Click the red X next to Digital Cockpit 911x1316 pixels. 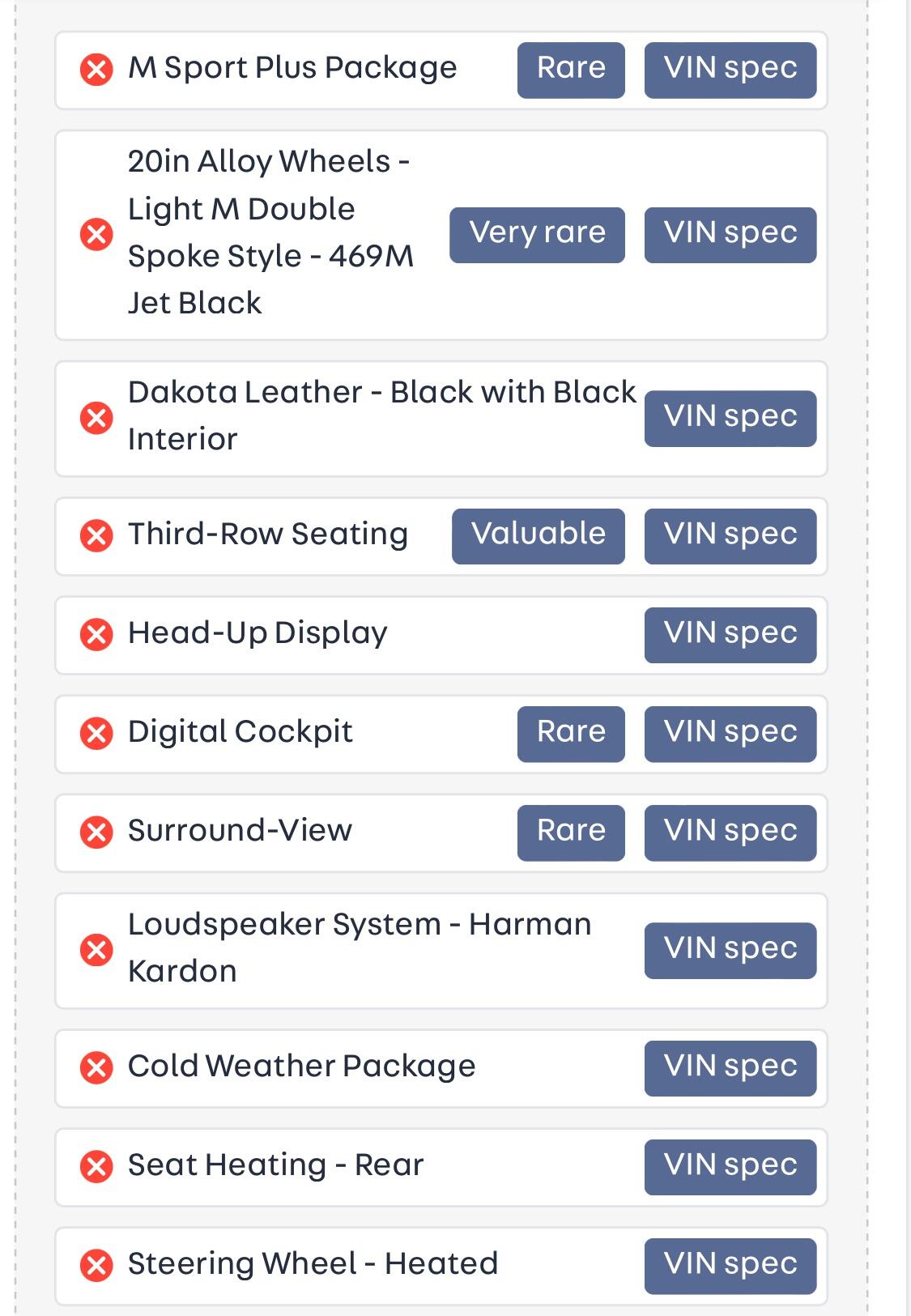pos(96,733)
